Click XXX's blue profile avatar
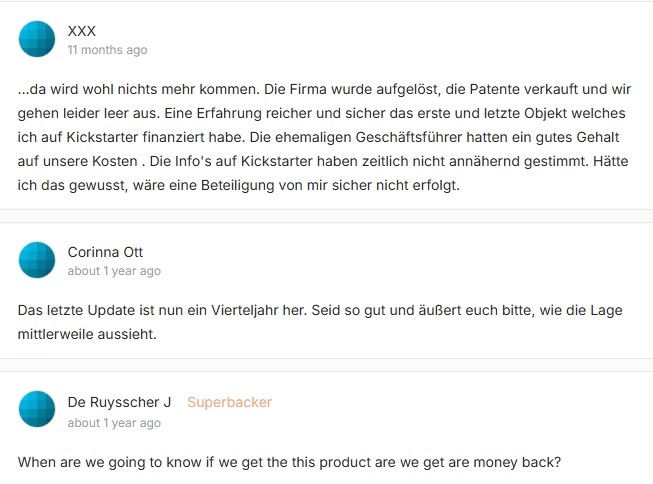The width and height of the screenshot is (653, 484). 37,39
